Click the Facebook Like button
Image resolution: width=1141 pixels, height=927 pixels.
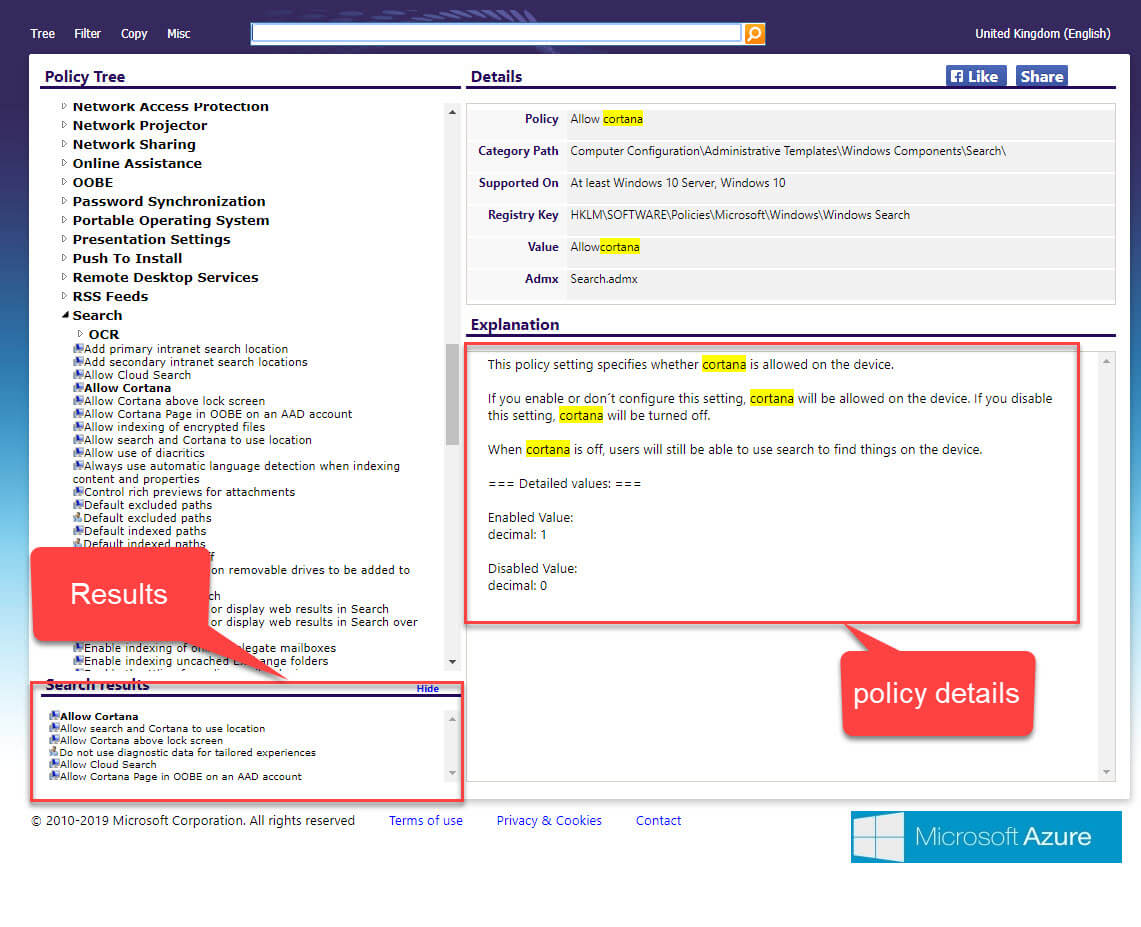(975, 76)
